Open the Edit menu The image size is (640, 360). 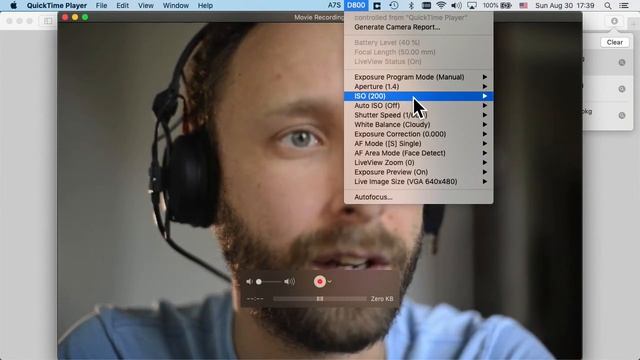click(x=122, y=5)
